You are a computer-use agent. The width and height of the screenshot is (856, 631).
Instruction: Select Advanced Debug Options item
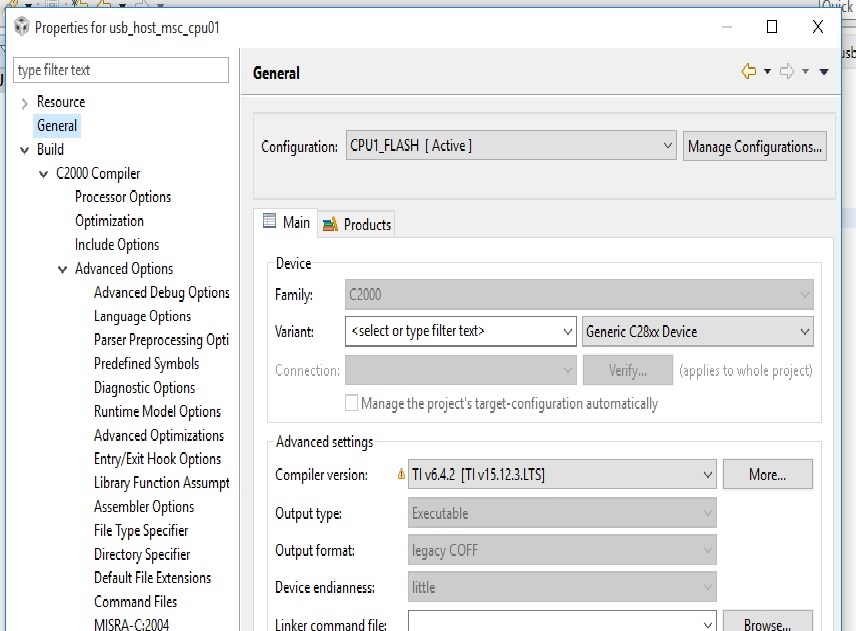coord(162,293)
